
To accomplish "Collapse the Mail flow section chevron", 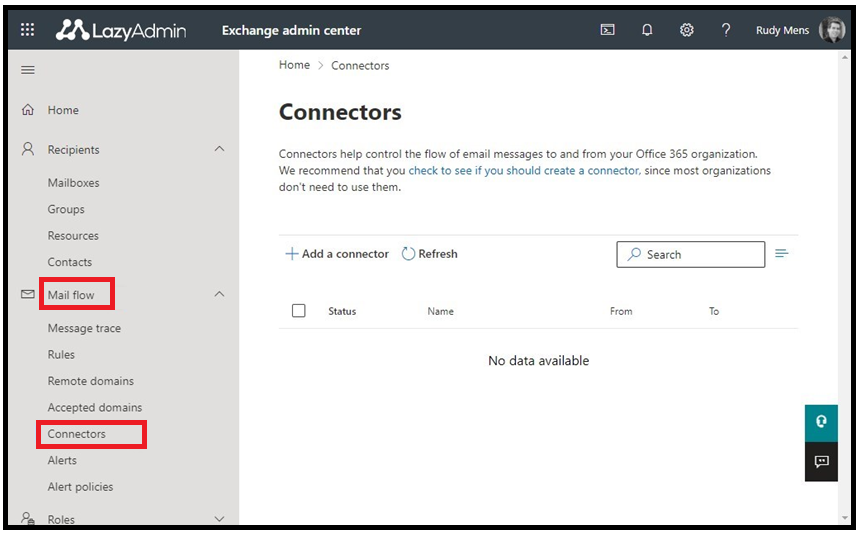I will pos(220,294).
